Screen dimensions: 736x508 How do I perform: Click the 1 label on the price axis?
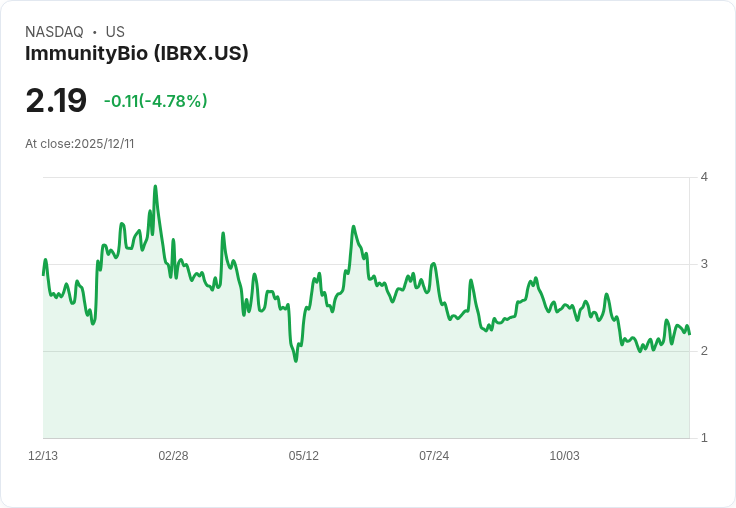coord(704,438)
